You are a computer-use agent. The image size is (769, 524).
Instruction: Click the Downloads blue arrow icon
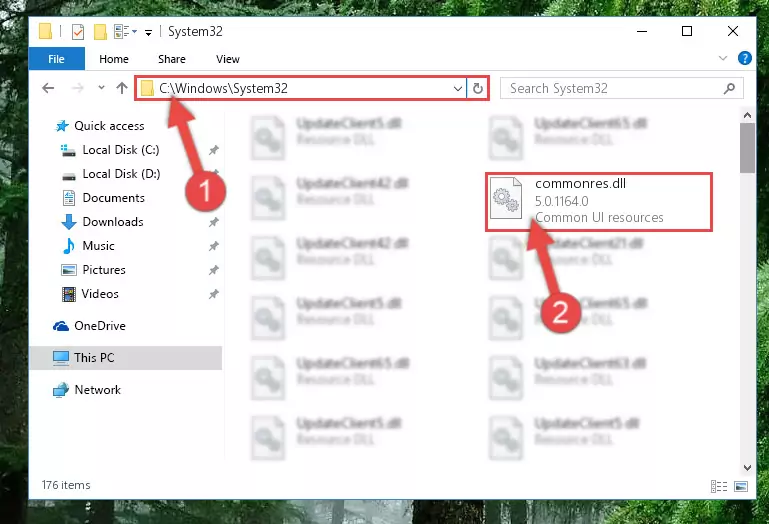(69, 222)
